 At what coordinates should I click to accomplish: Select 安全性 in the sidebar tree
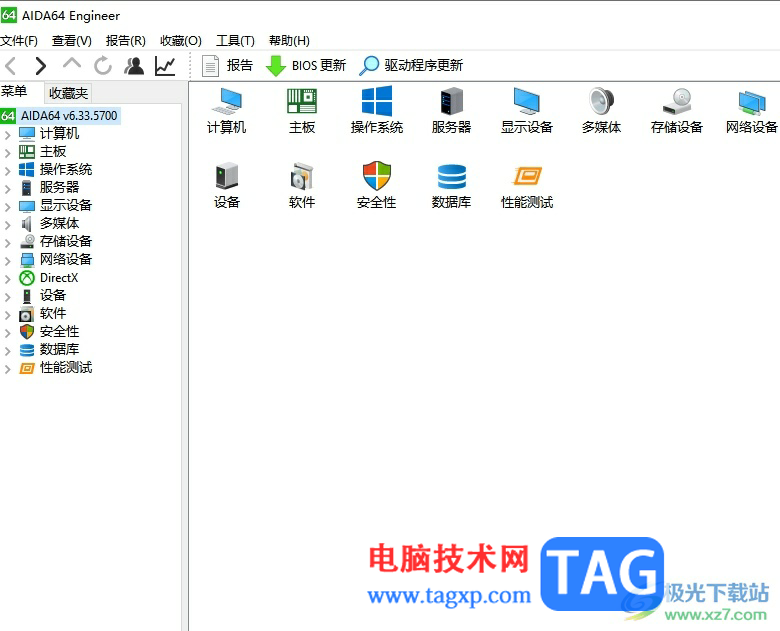[59, 331]
